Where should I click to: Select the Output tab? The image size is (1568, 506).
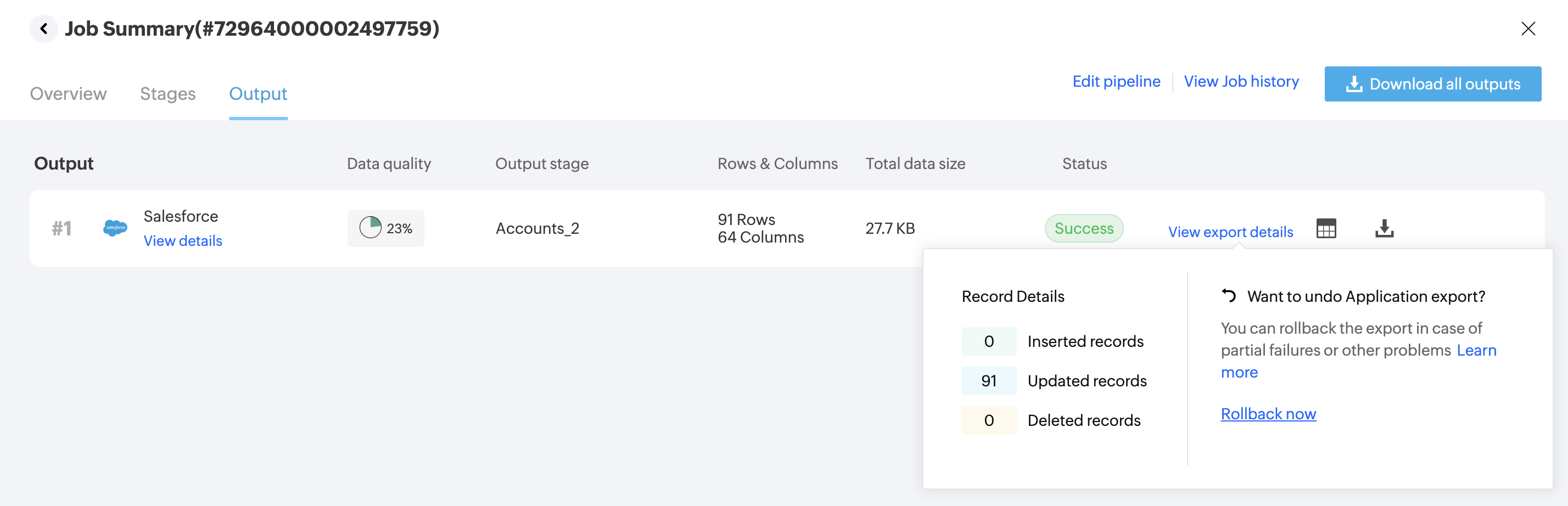[x=258, y=94]
